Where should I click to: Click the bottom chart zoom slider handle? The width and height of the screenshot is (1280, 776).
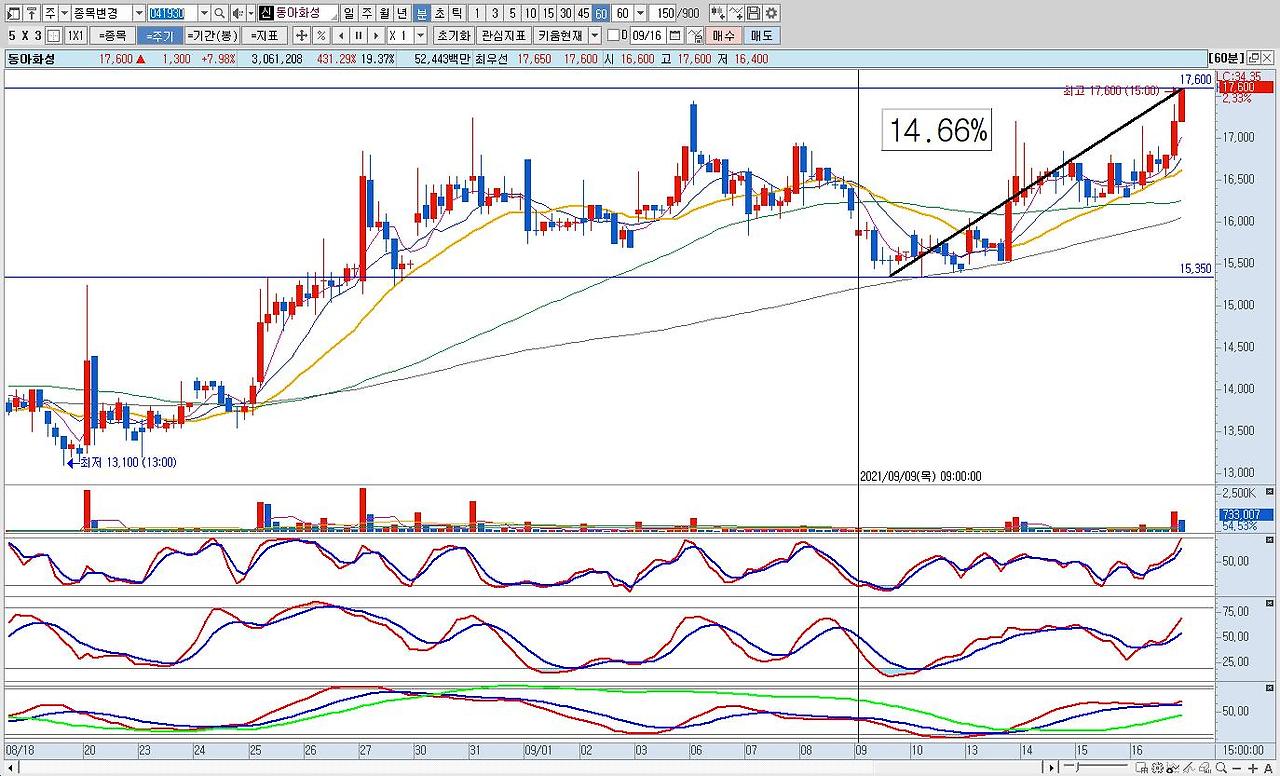click(x=1077, y=768)
